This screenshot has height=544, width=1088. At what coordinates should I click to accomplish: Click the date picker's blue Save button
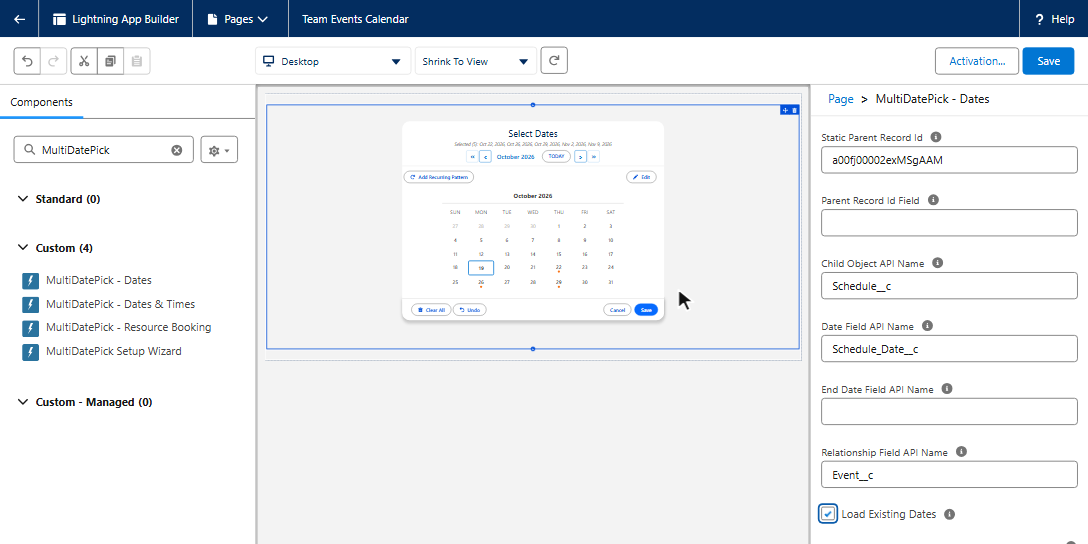[646, 309]
